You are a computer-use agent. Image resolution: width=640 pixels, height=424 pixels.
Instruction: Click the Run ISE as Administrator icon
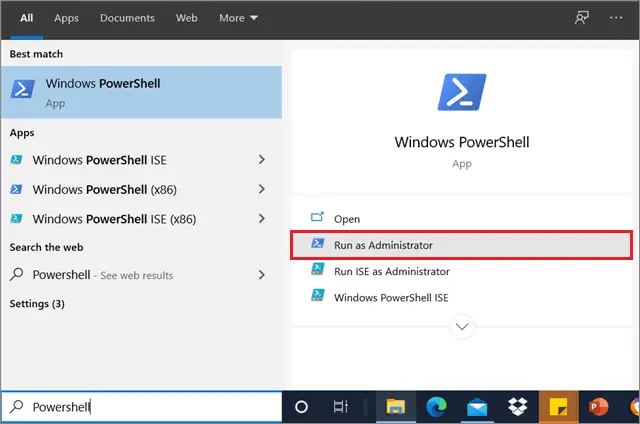[318, 269]
